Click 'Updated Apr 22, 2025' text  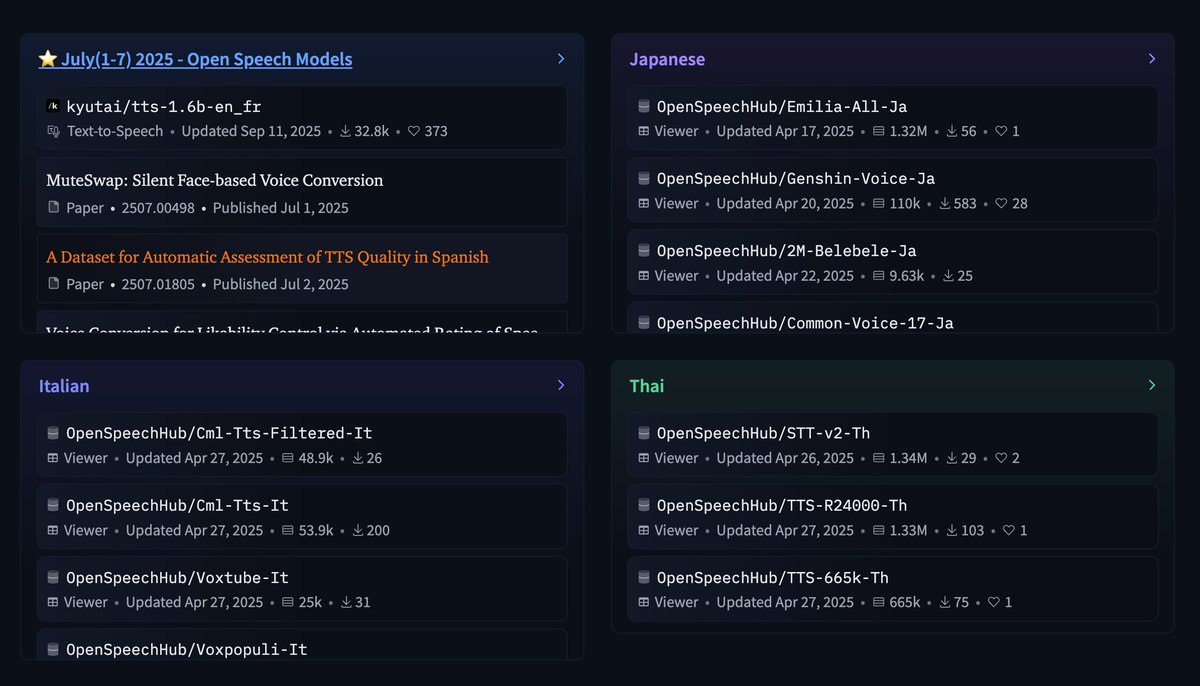[785, 275]
